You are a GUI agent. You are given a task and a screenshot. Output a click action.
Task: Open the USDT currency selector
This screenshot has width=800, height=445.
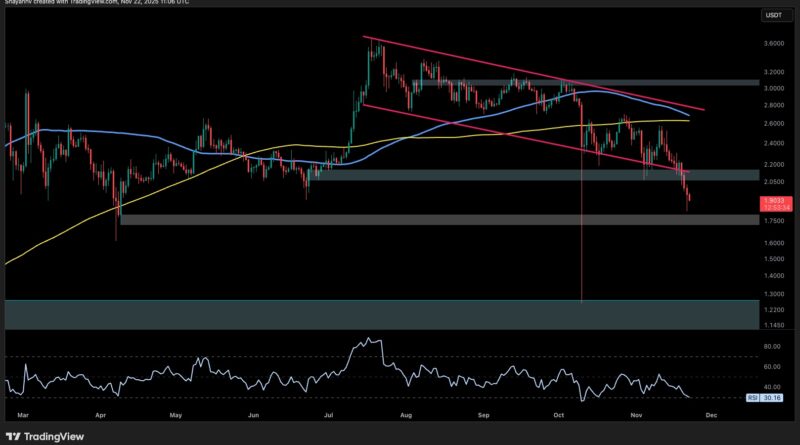[771, 14]
